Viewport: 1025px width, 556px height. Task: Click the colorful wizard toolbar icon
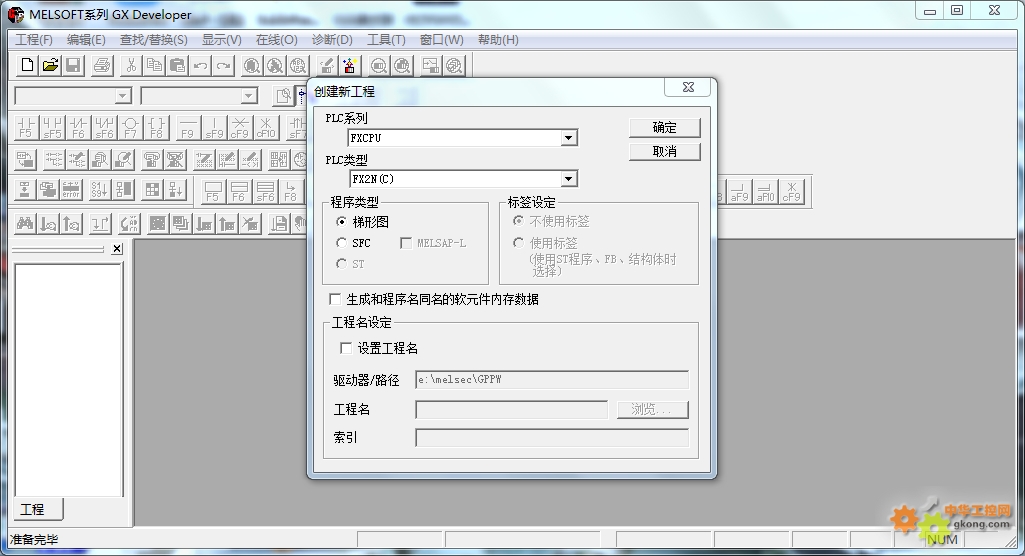pyautogui.click(x=350, y=65)
